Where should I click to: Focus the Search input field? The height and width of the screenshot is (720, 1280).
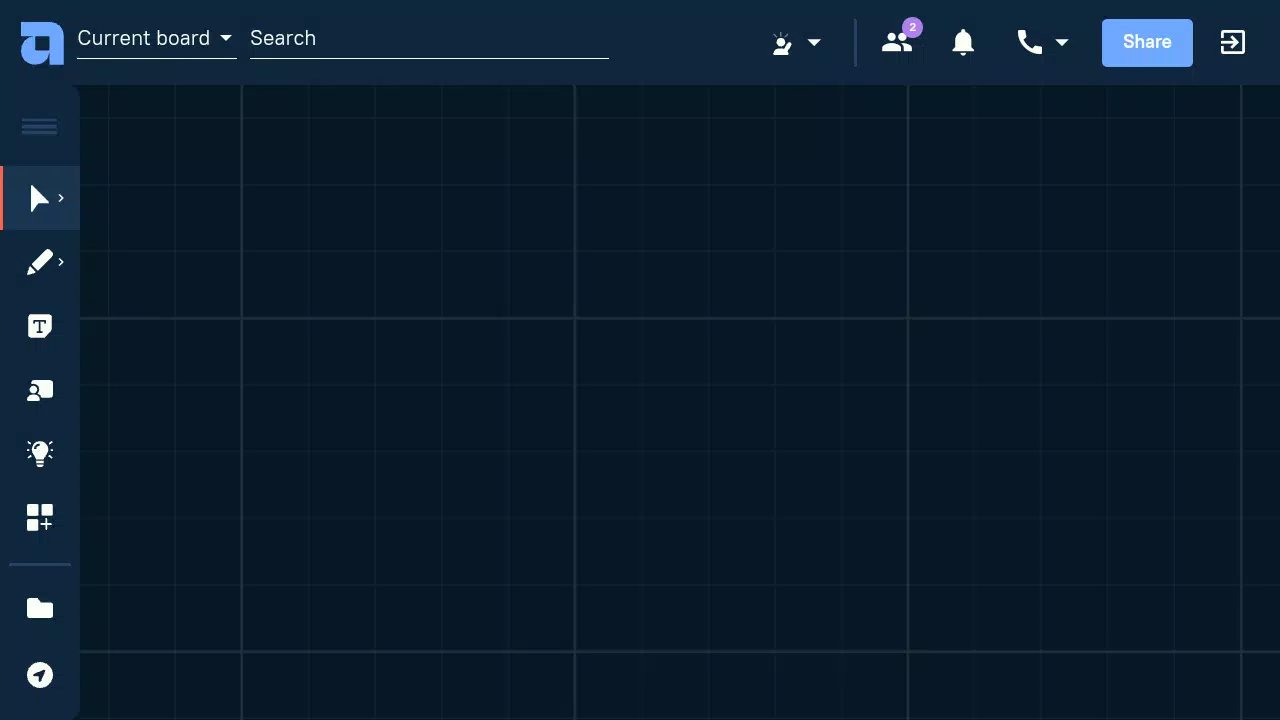click(429, 39)
